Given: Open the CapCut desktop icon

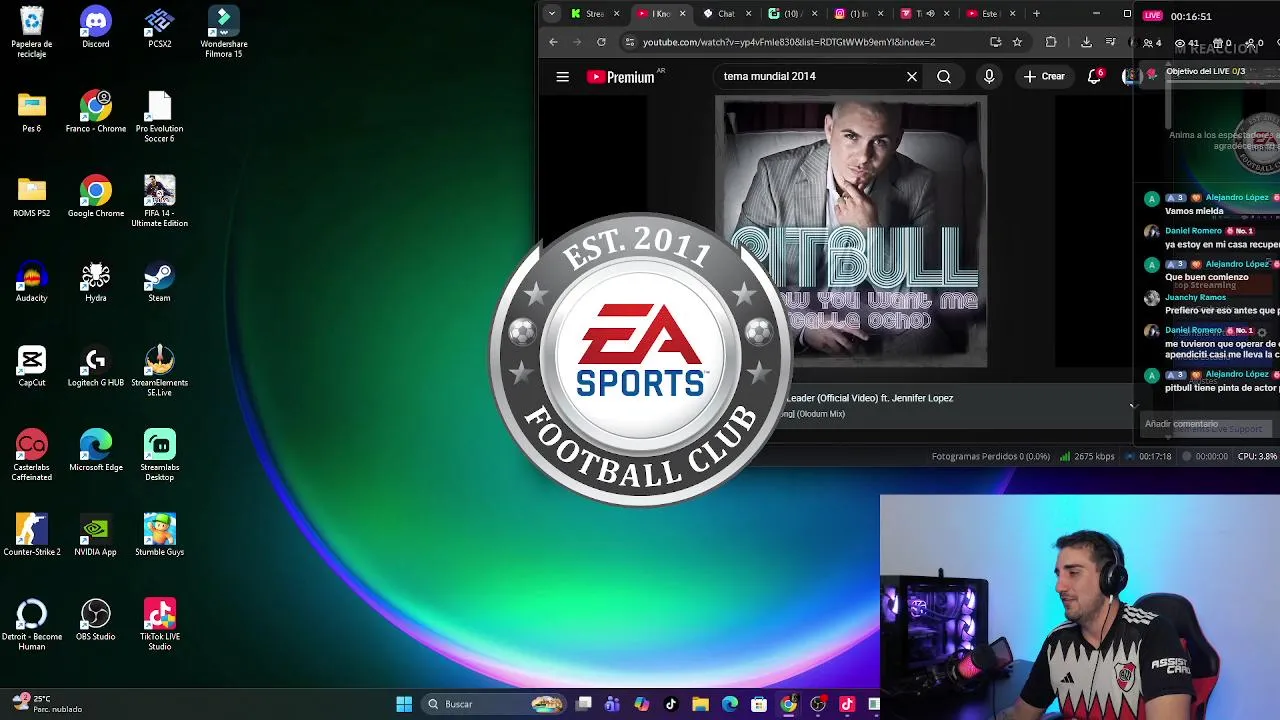Looking at the screenshot, I should pos(31,367).
